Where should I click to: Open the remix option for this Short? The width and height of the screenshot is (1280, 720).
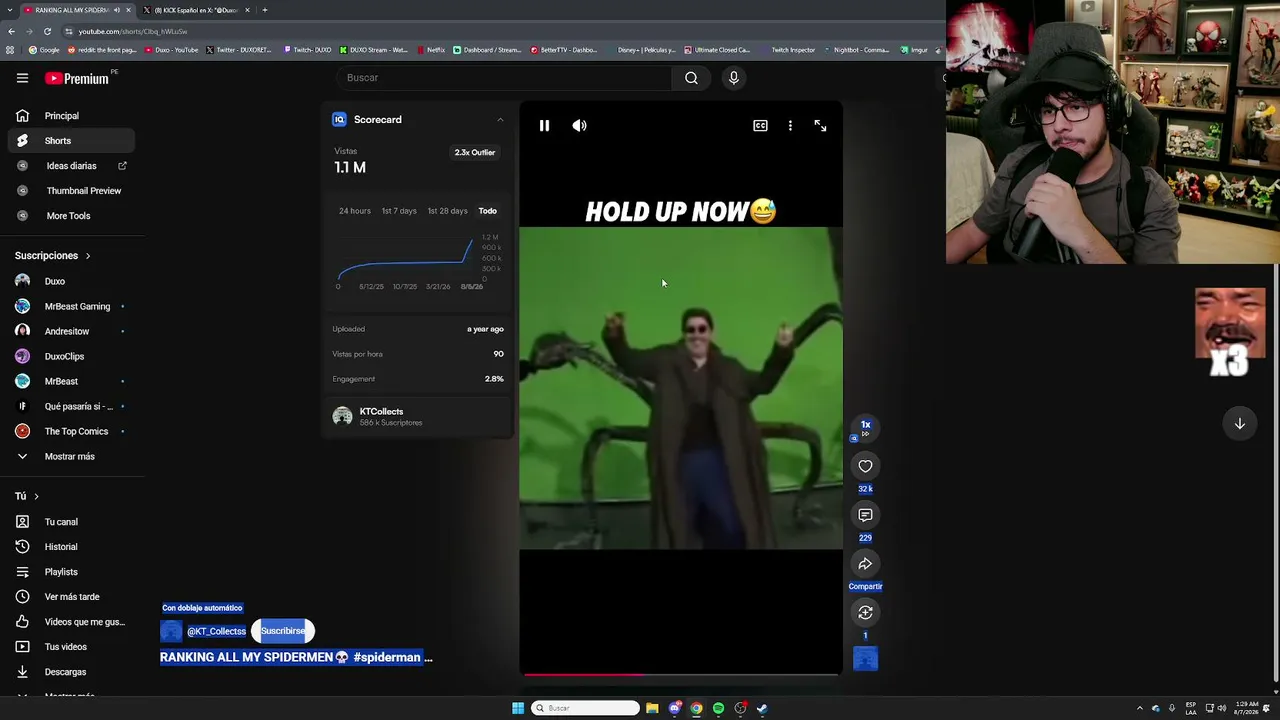click(x=865, y=613)
